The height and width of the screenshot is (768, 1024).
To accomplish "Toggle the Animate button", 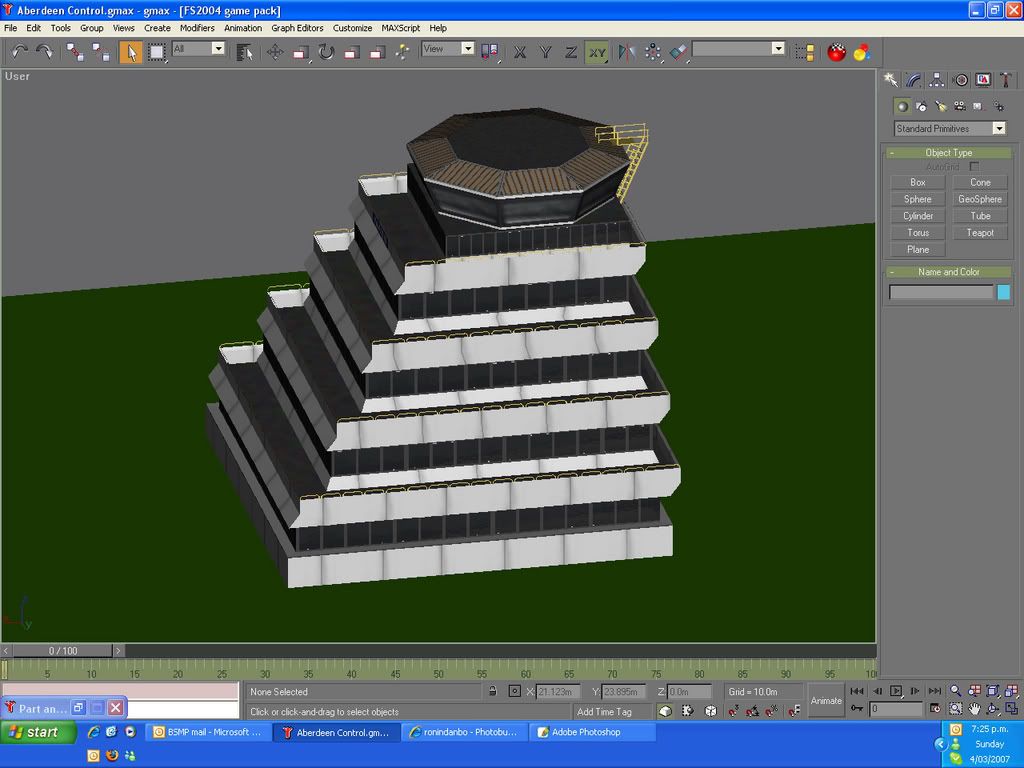I will [826, 700].
